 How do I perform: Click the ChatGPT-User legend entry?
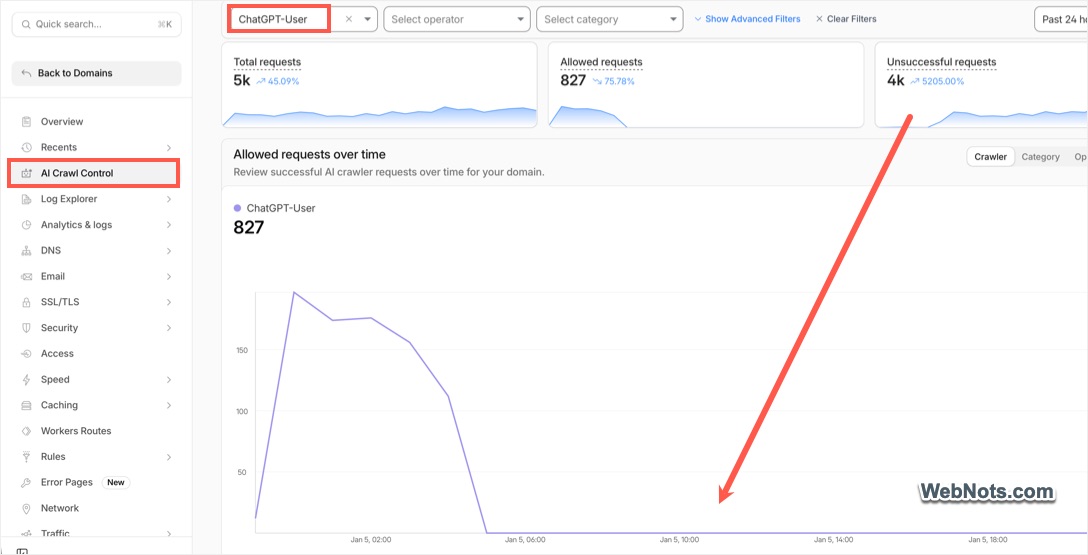[275, 208]
